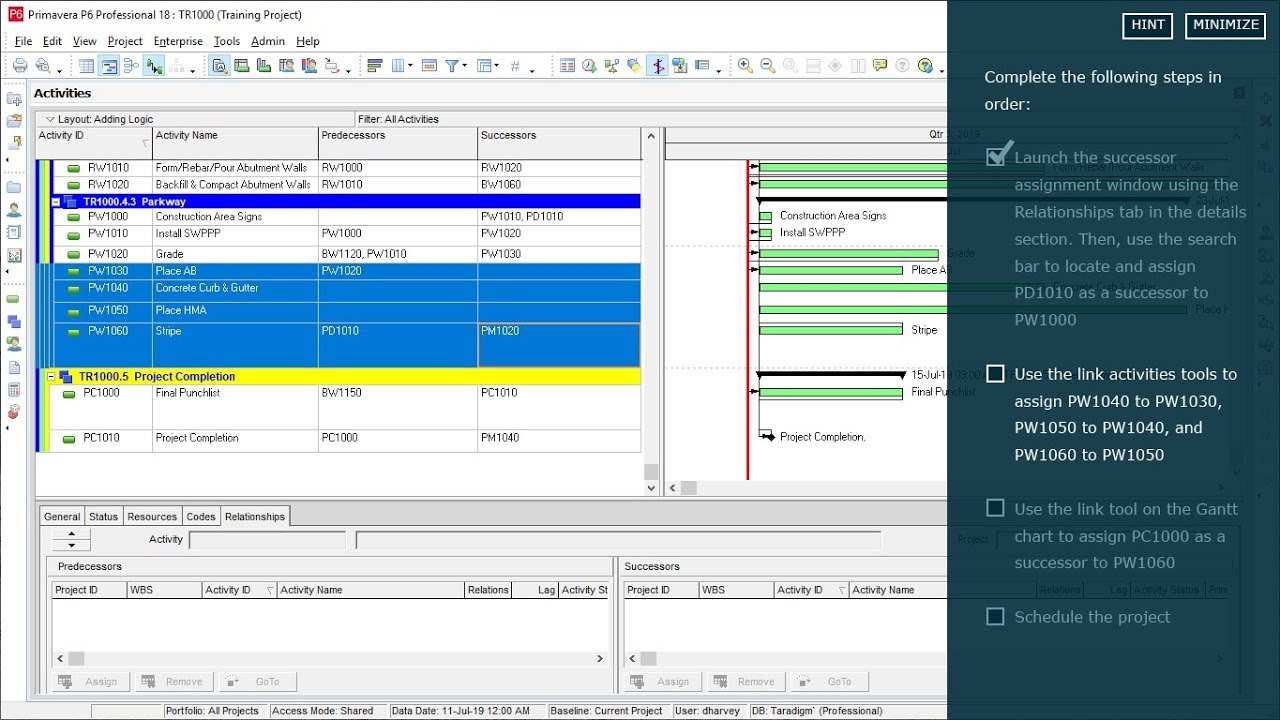Show Resource Usage Spreadsheet icon
The image size is (1280, 720).
click(287, 66)
